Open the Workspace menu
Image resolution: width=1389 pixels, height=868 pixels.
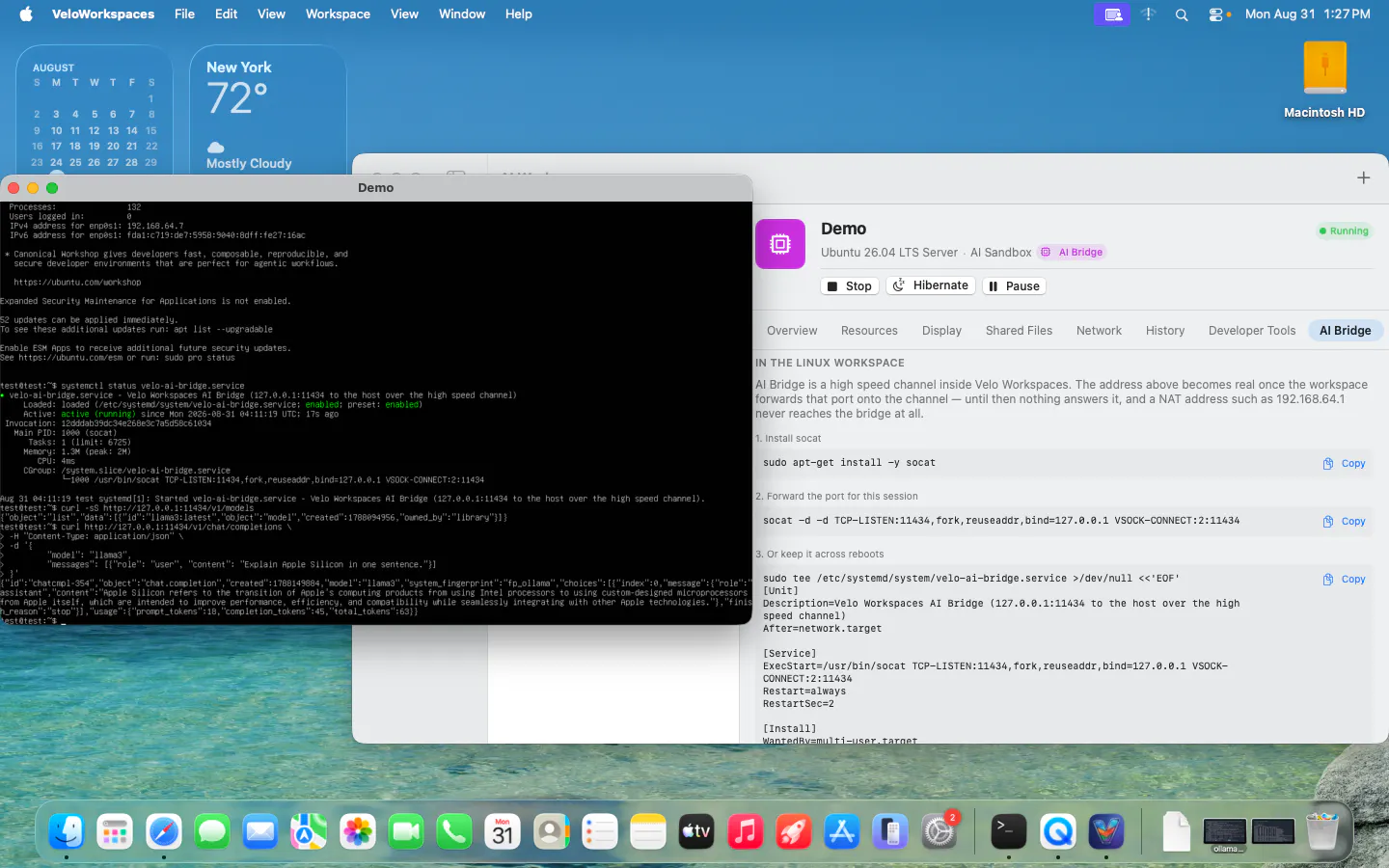[338, 14]
